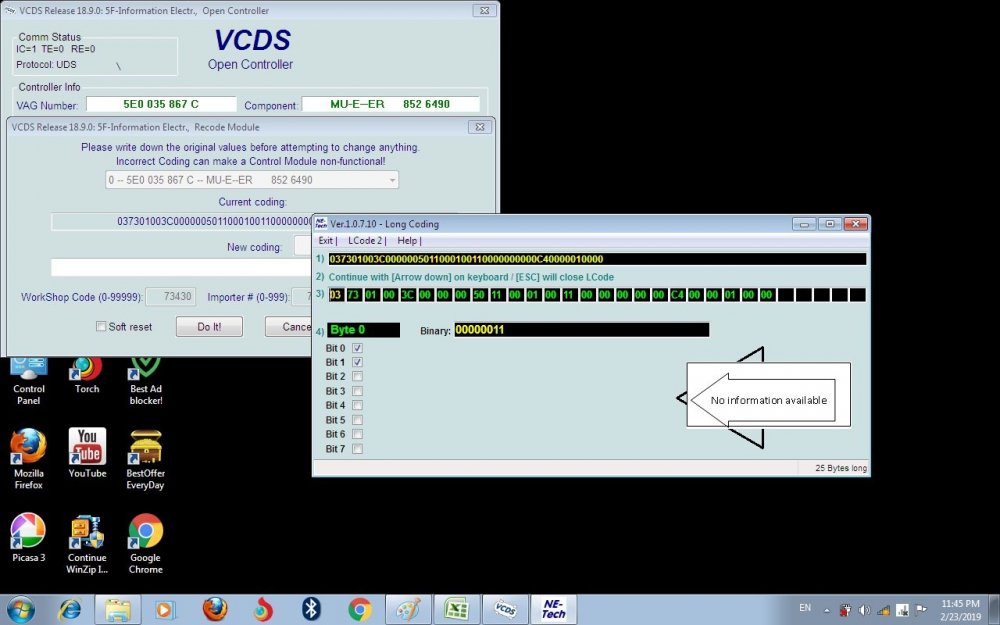Open the Windows Start menu

pyautogui.click(x=21, y=610)
